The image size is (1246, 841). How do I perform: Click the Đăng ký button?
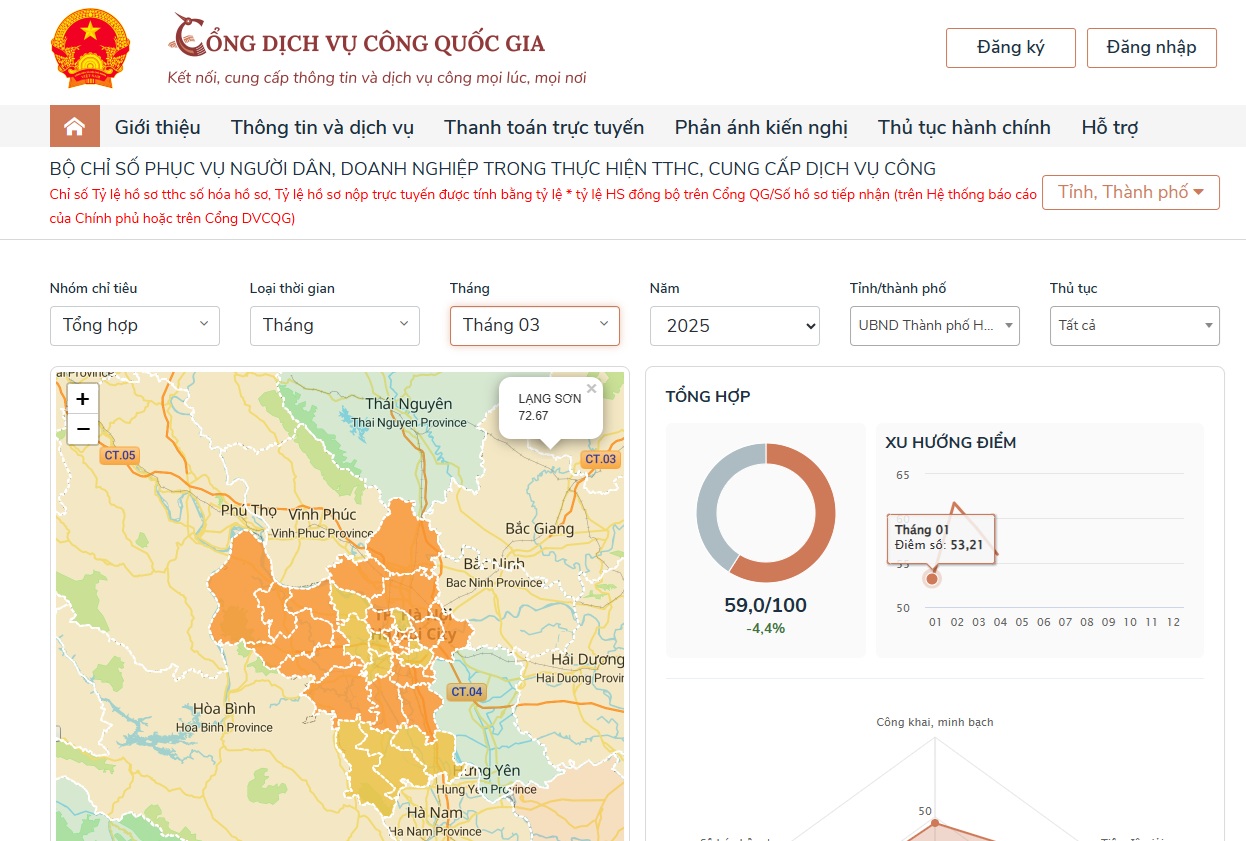[1011, 48]
